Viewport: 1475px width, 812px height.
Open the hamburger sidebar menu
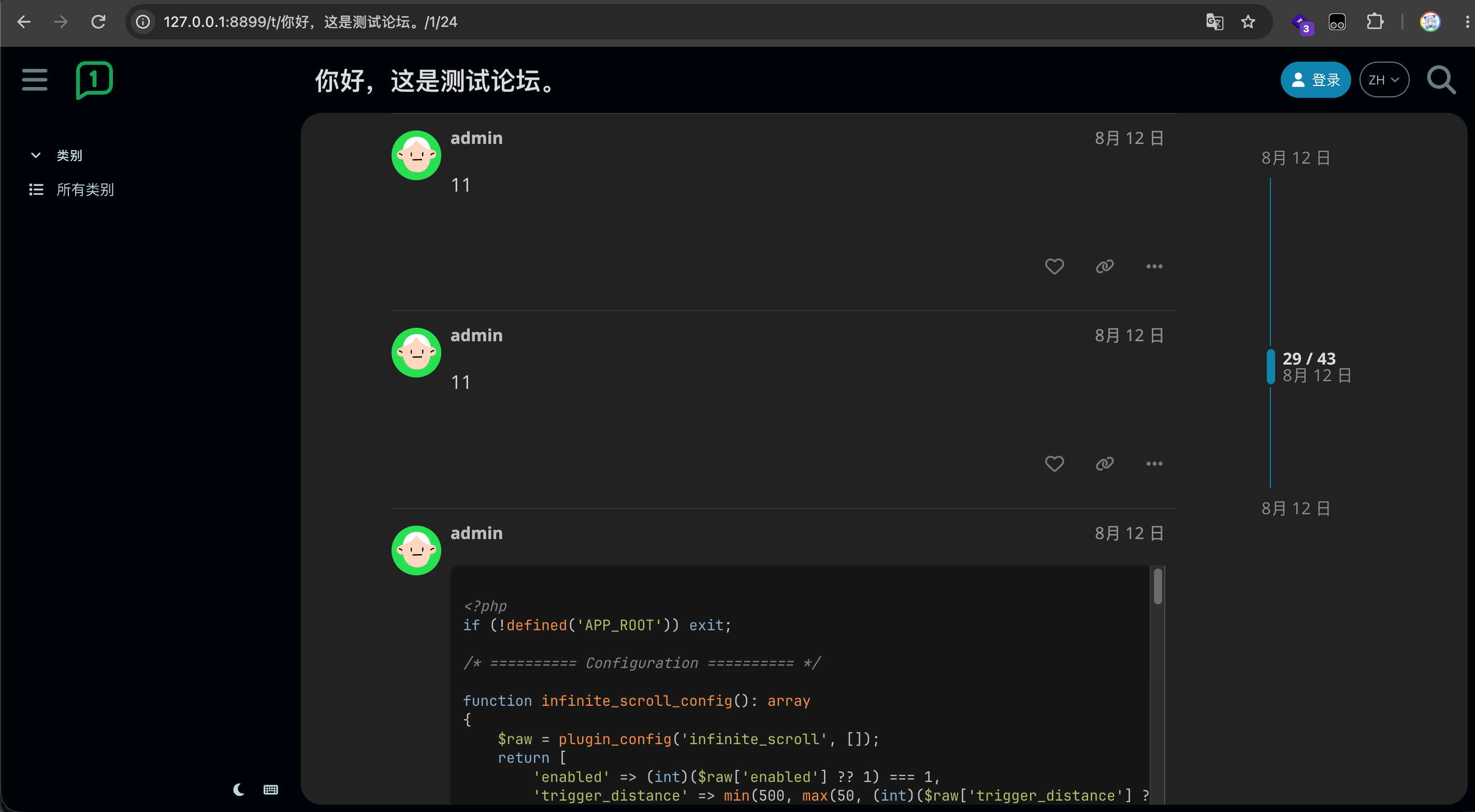point(34,80)
